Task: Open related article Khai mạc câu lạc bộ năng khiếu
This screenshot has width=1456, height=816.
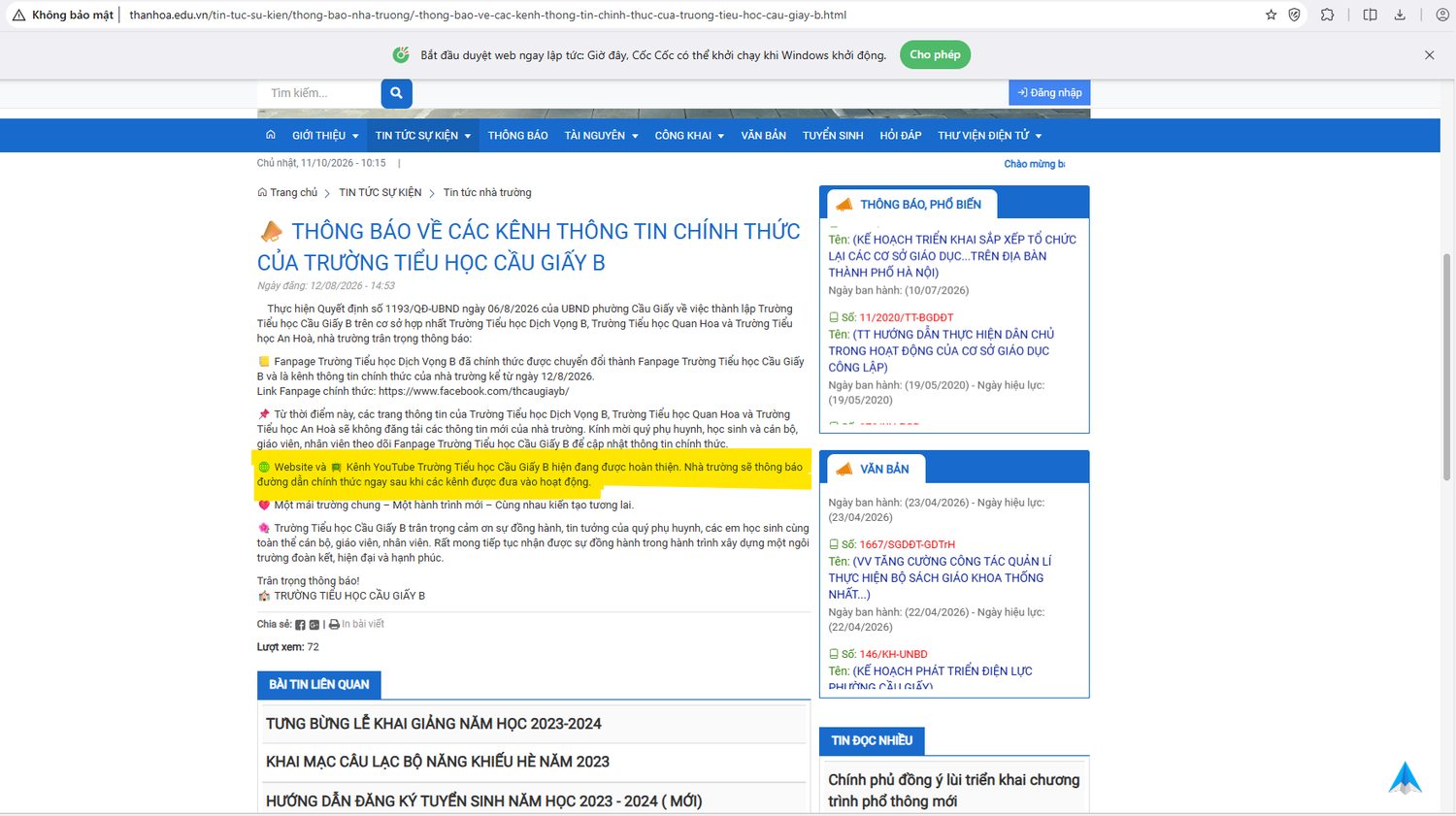Action: click(438, 762)
